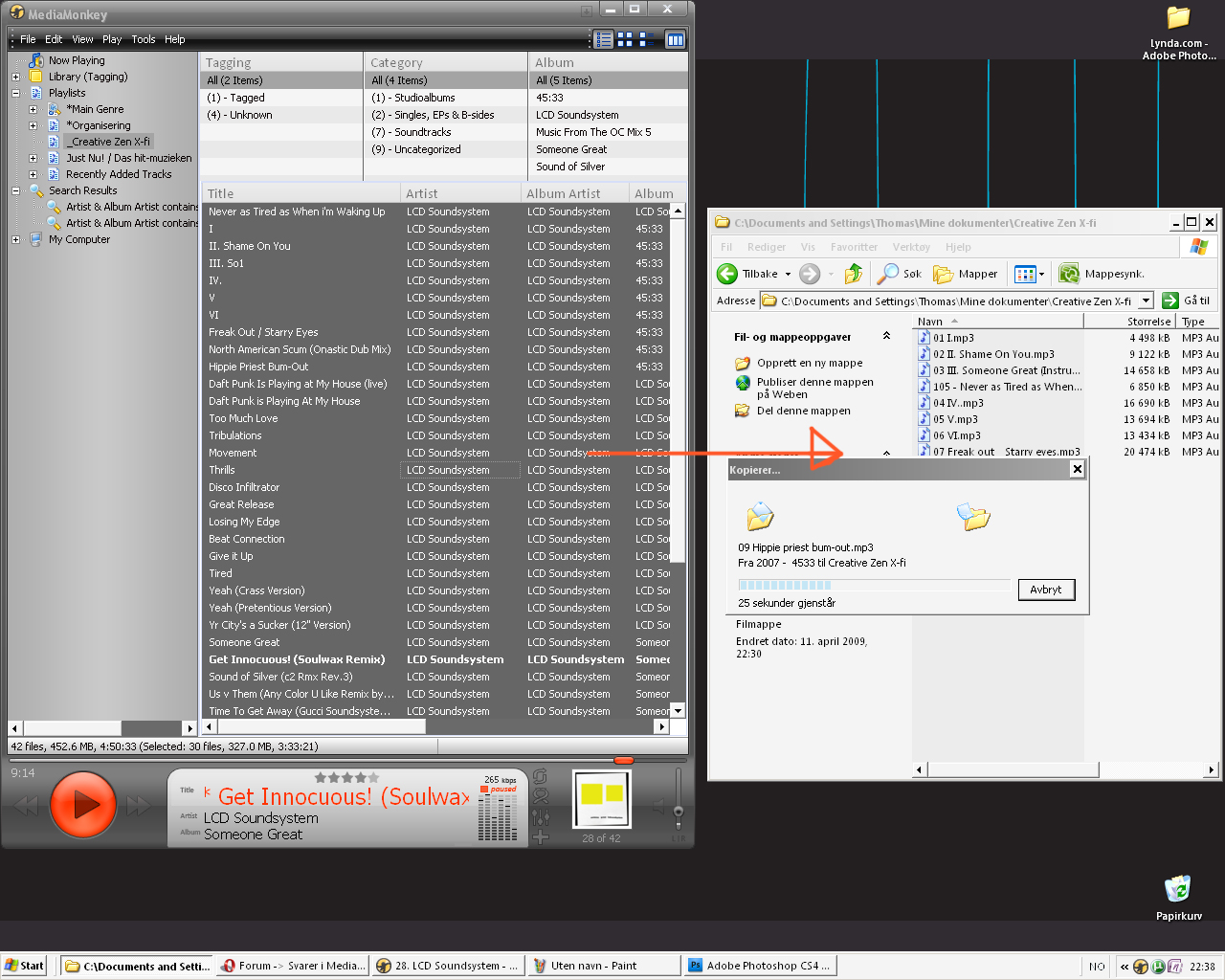Click Avbryt in the Kopierer dialog
Viewport: 1225px width, 980px height.
(x=1046, y=590)
